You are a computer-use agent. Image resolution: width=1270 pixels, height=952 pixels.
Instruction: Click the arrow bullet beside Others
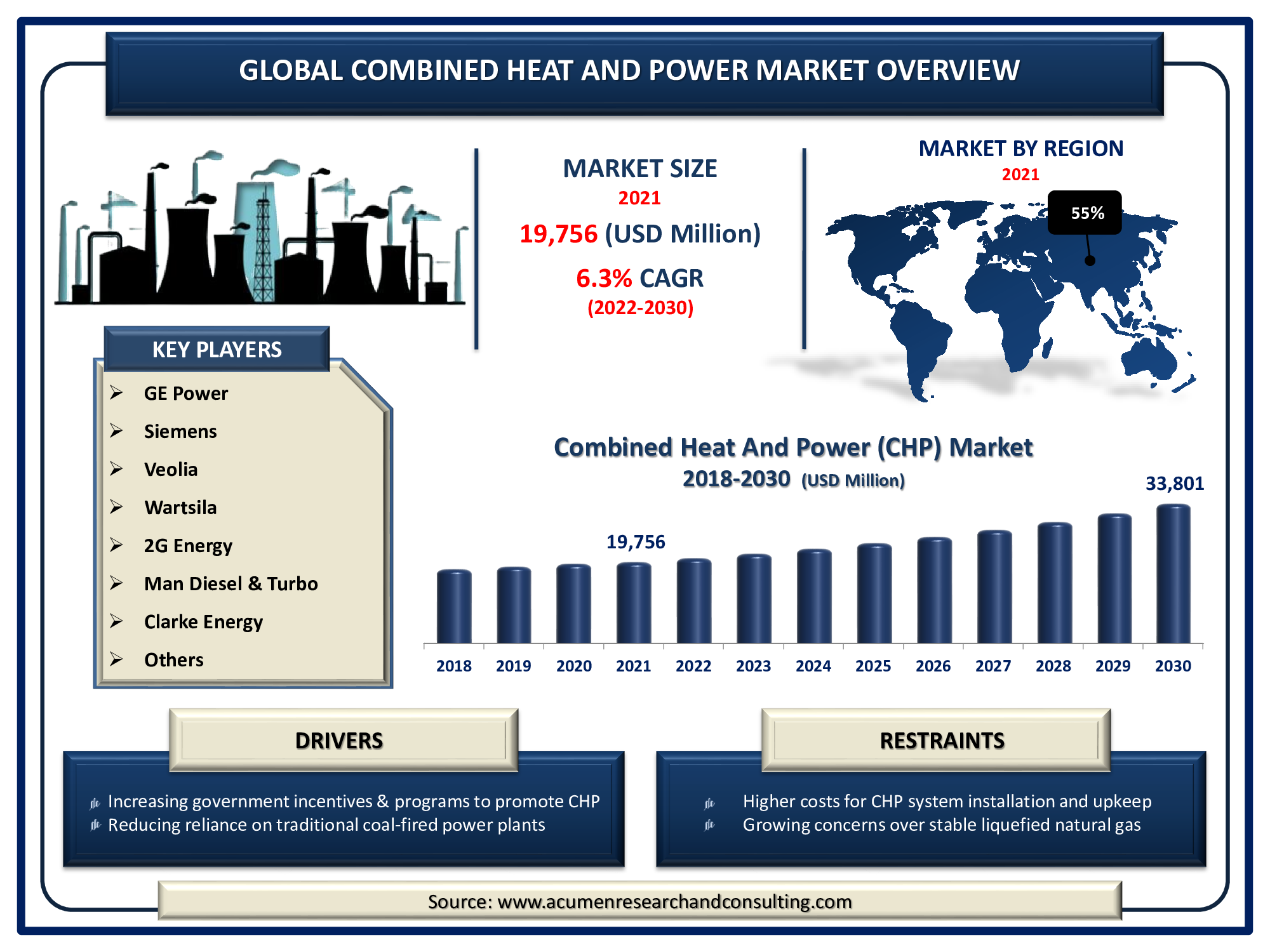click(x=116, y=659)
